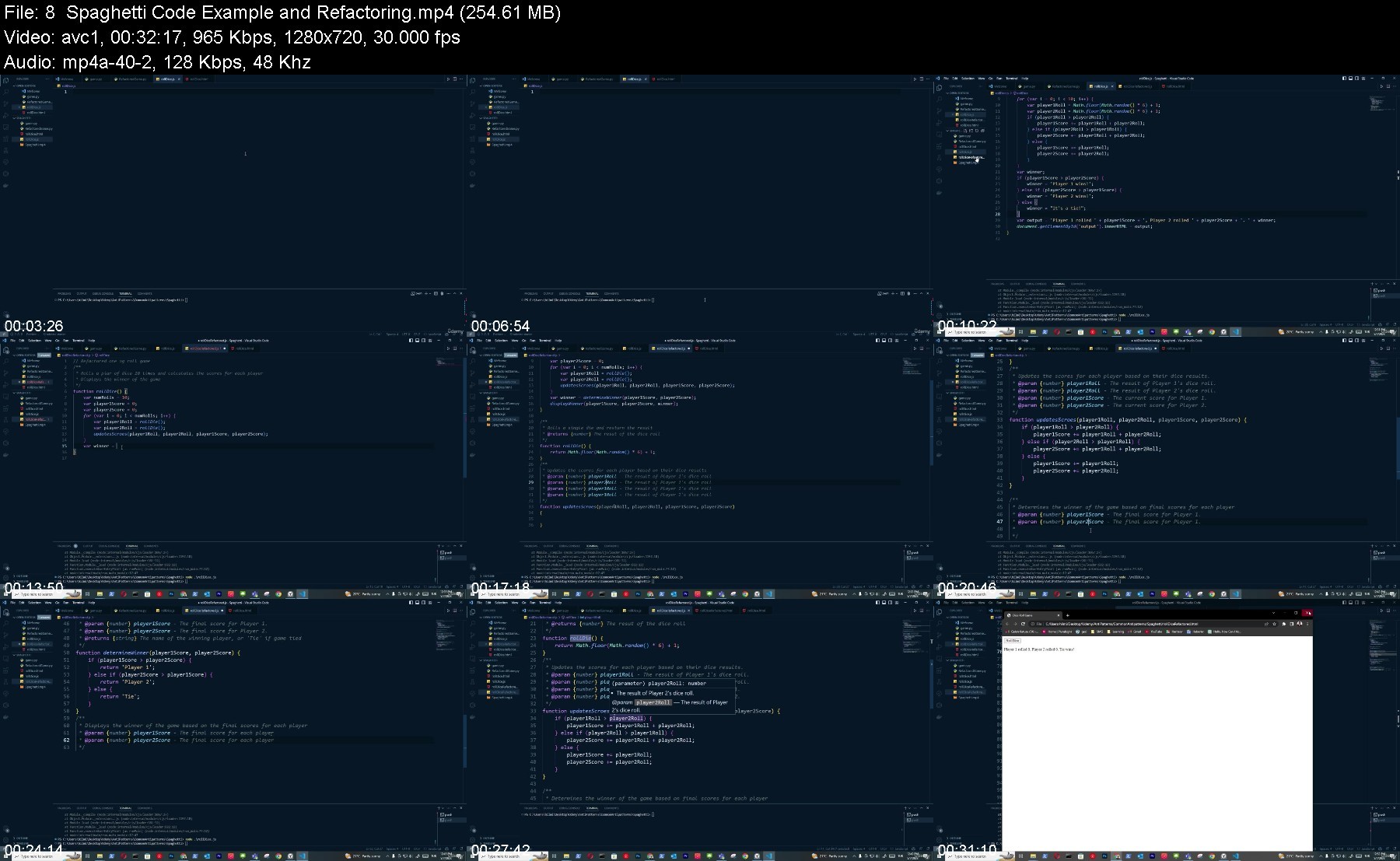Close the terminal panel in 00:10:22 frame
The image size is (1400, 861).
1394,284
